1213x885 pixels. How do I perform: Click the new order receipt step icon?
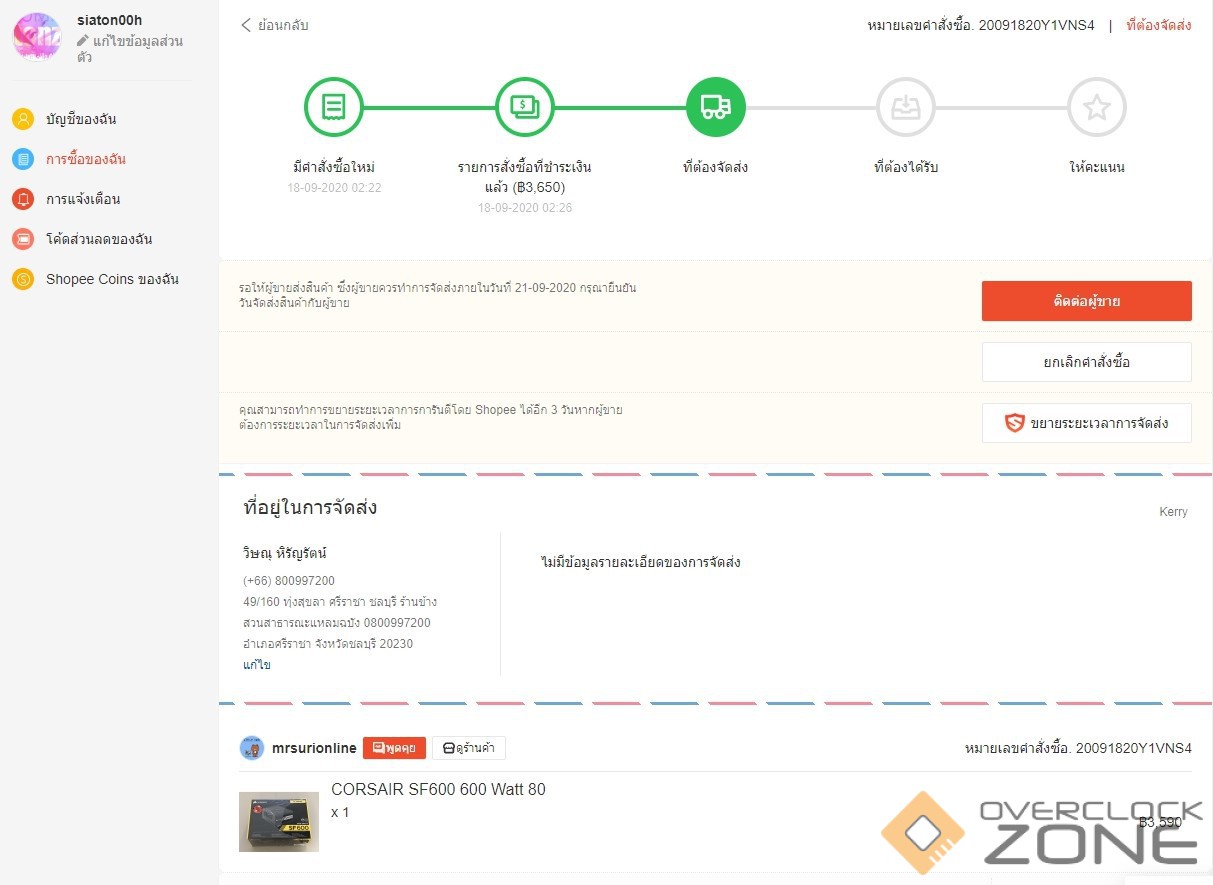point(333,107)
